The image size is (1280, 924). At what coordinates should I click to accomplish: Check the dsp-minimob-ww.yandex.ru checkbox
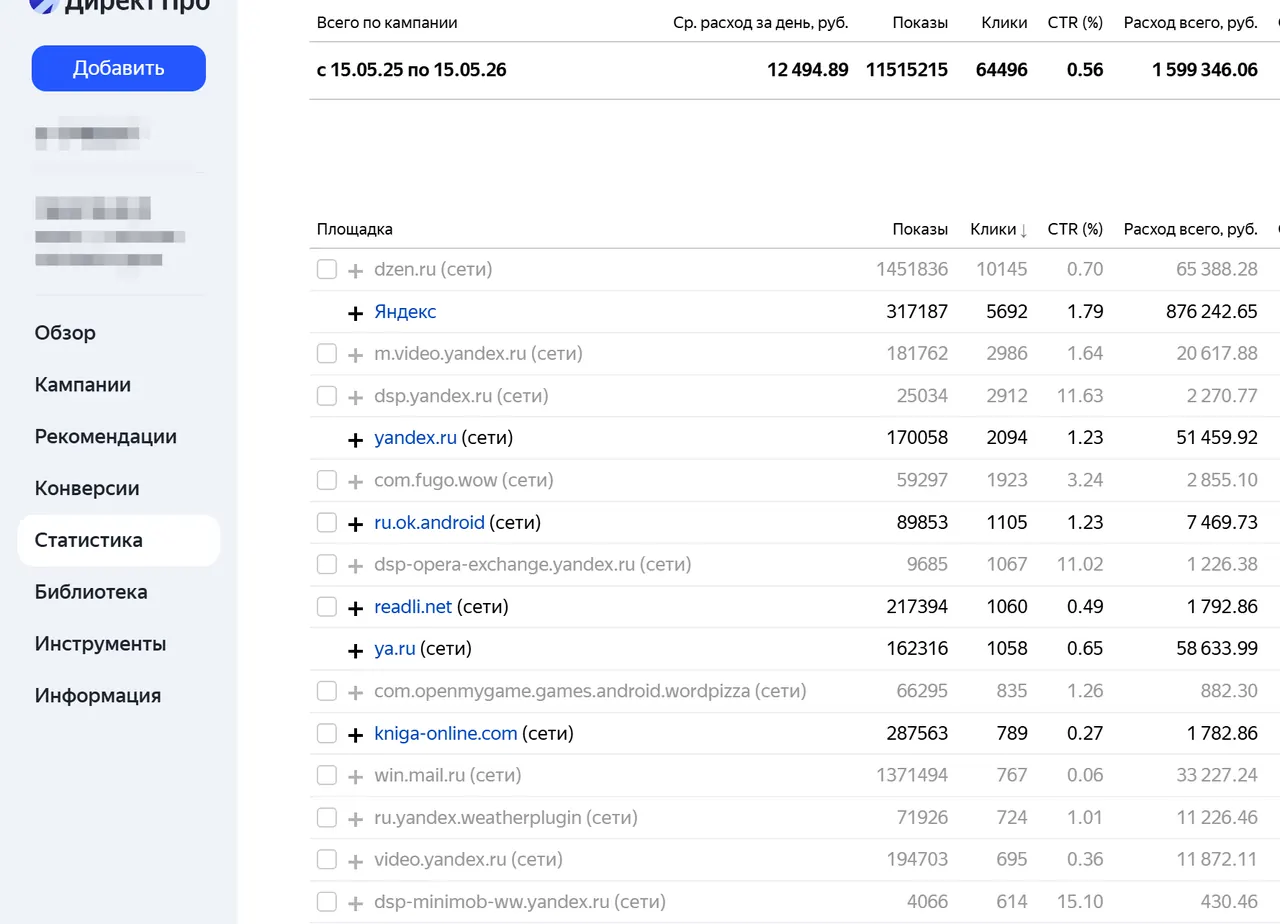click(327, 902)
